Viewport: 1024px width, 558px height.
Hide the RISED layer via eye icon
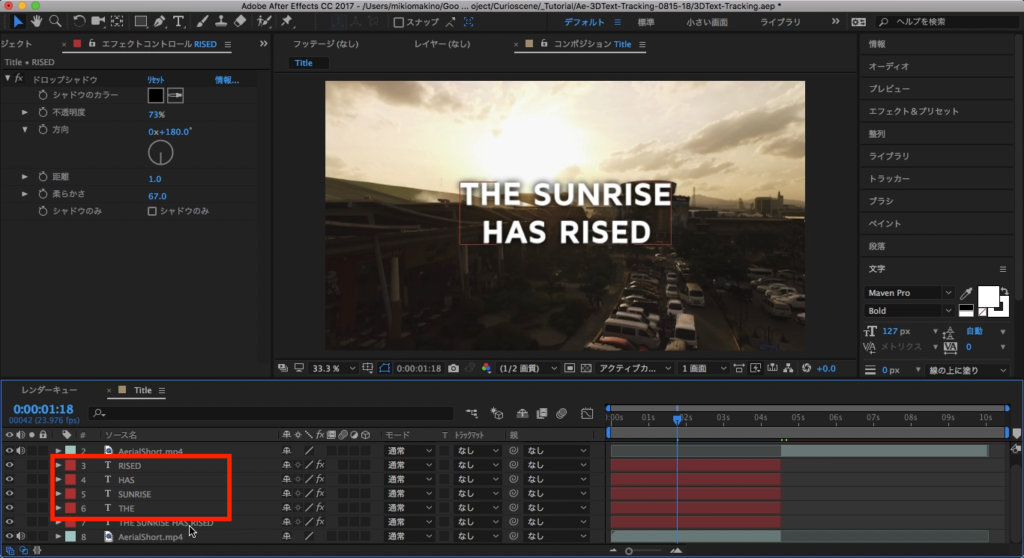coord(9,466)
